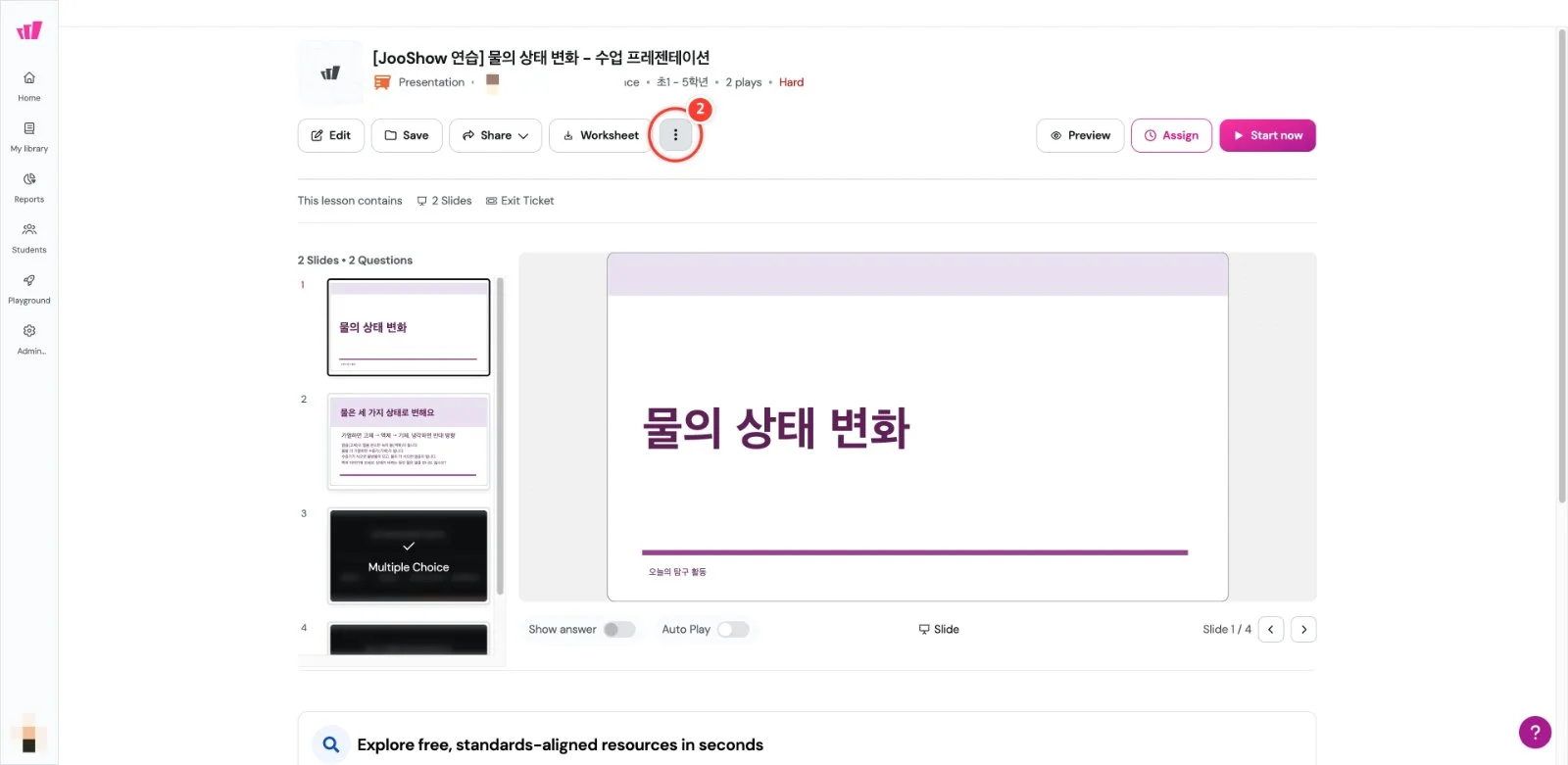The image size is (1568, 765).
Task: Click the Slide 1 / 4 counter
Action: 1227,629
